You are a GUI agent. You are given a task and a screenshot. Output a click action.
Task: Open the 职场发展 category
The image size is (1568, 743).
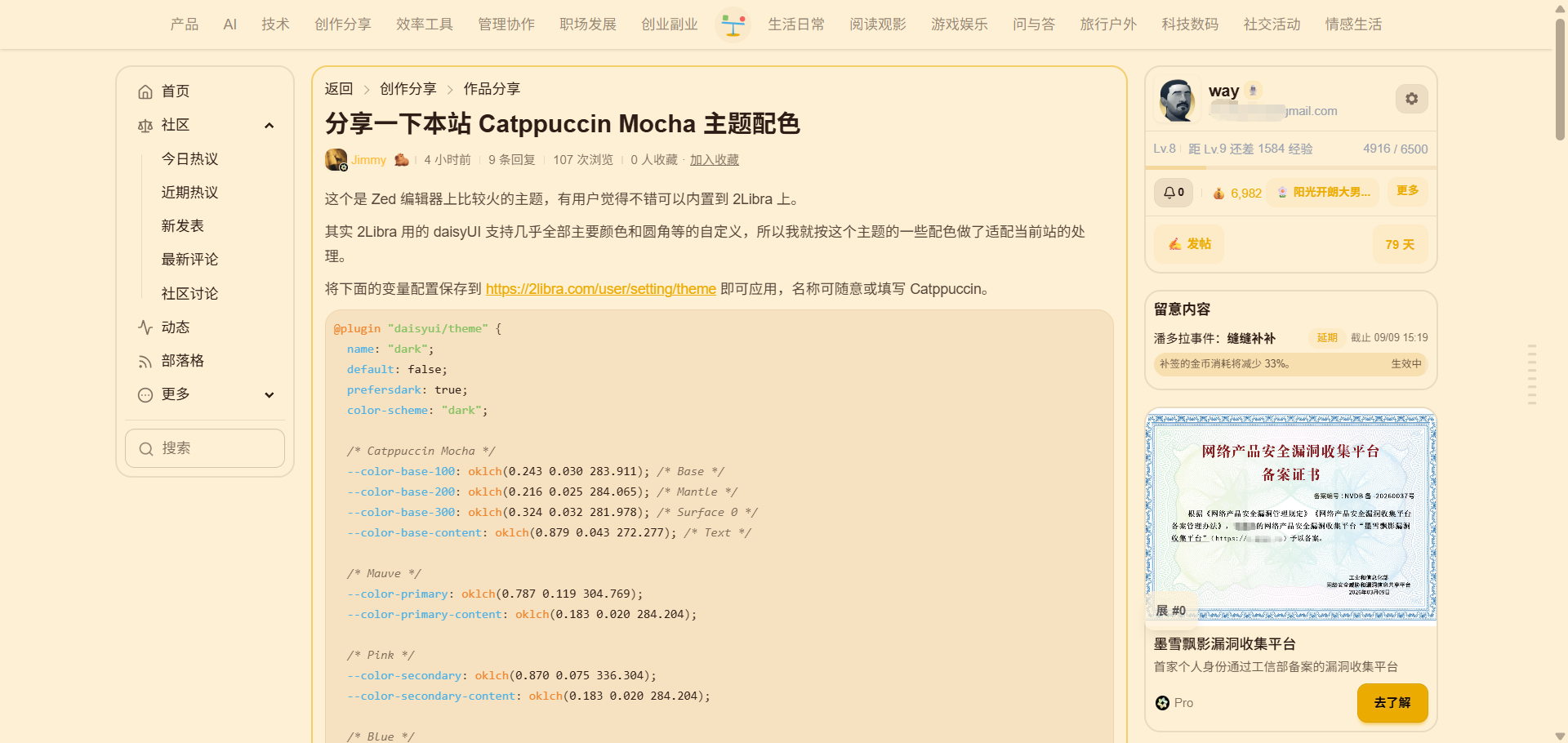(588, 24)
